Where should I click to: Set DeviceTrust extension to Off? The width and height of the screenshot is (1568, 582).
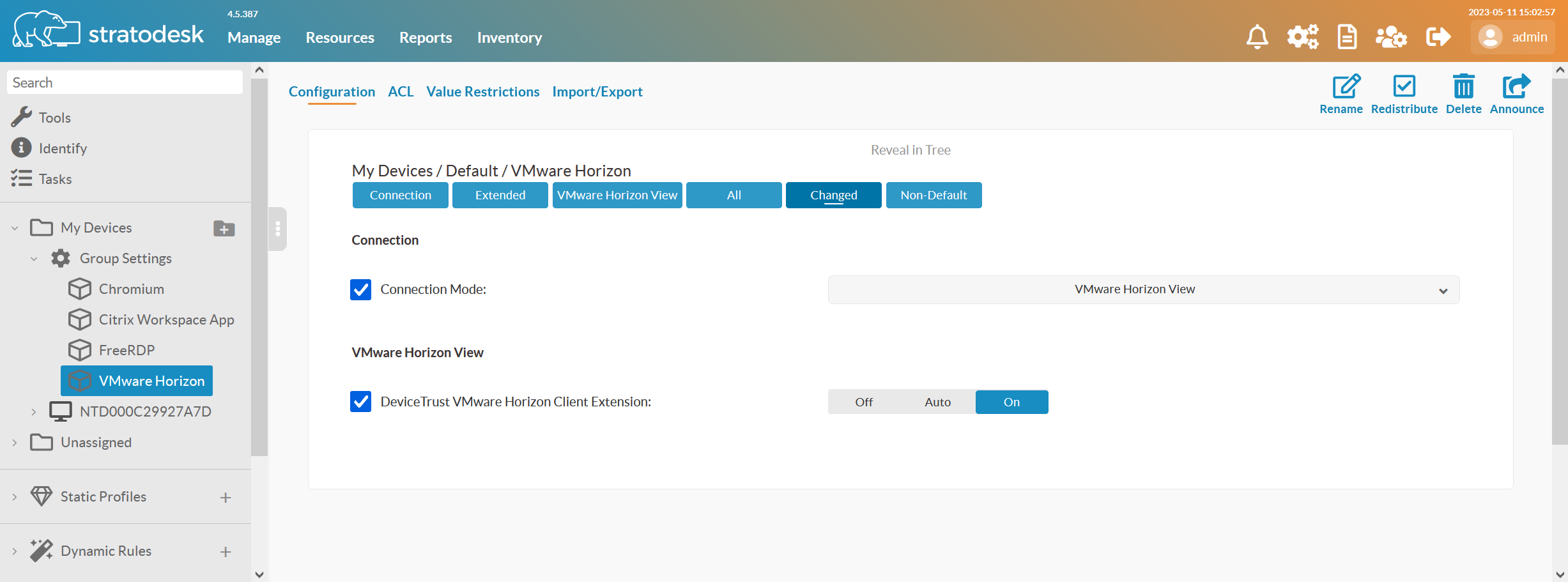pos(863,402)
